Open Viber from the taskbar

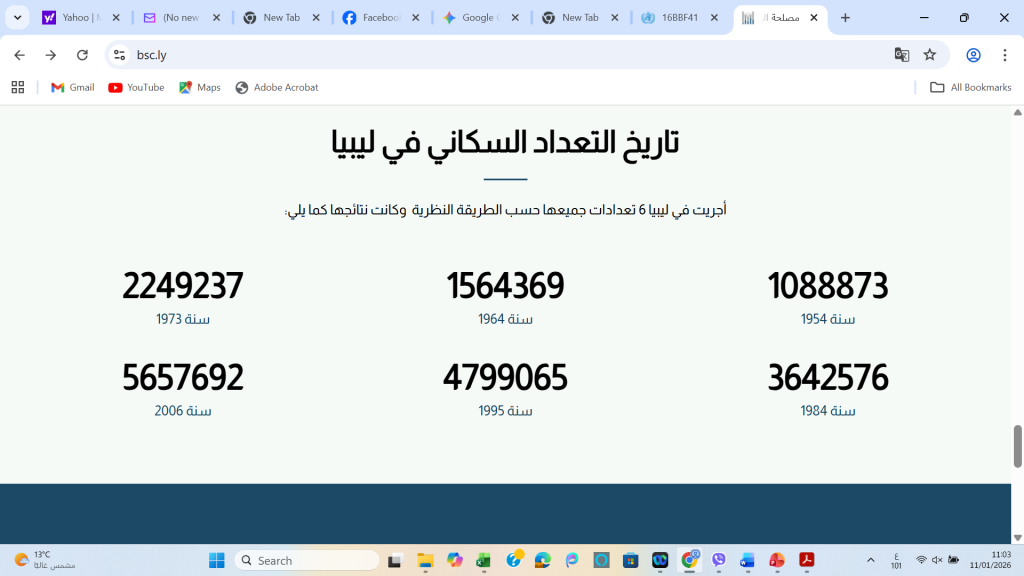[719, 560]
